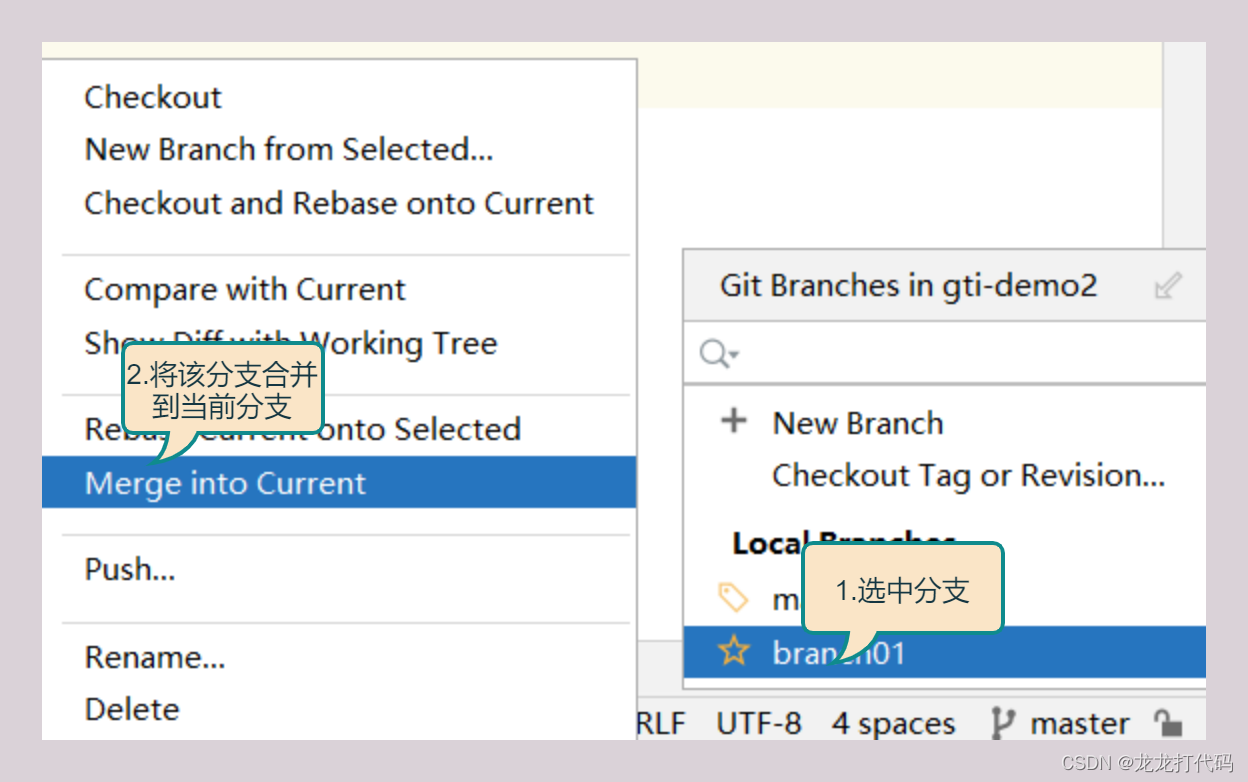The height and width of the screenshot is (782, 1248).
Task: Click Rebase Current onto Selected
Action: click(x=303, y=429)
